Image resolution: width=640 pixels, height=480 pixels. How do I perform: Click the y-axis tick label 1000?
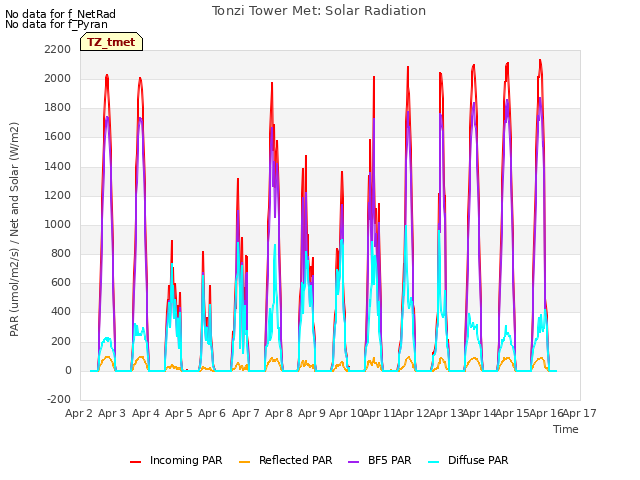(x=58, y=224)
